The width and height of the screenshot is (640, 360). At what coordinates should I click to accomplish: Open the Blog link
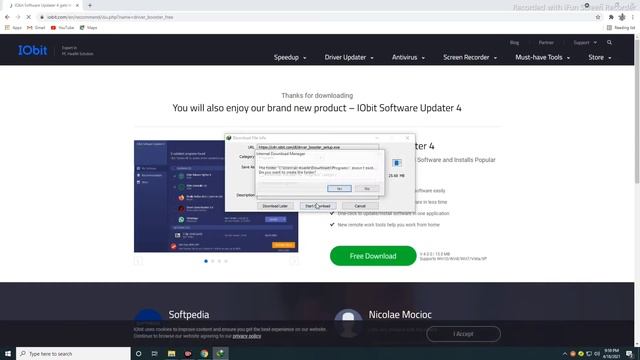[514, 42]
